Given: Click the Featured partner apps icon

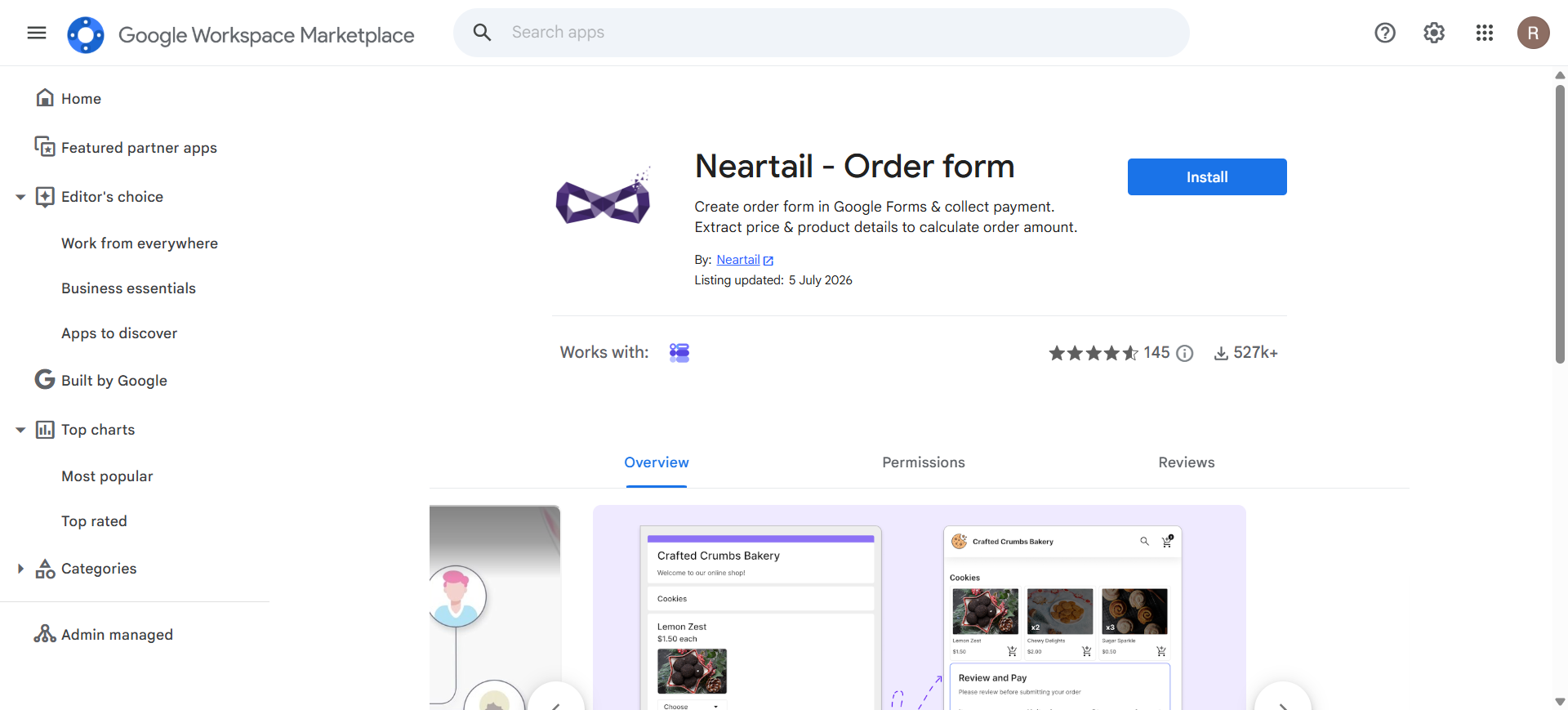Looking at the screenshot, I should 45,147.
